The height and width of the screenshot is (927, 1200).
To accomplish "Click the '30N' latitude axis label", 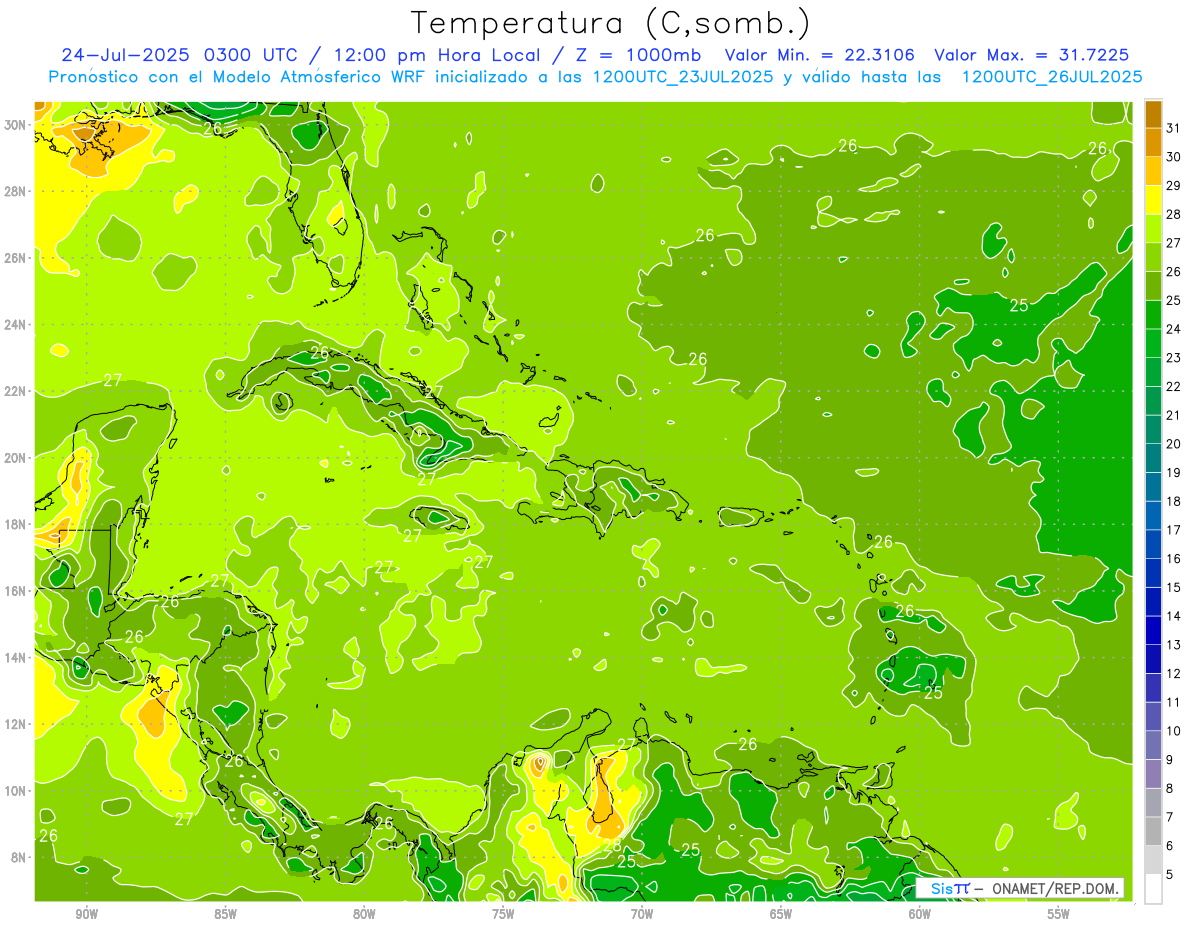I will tap(16, 125).
